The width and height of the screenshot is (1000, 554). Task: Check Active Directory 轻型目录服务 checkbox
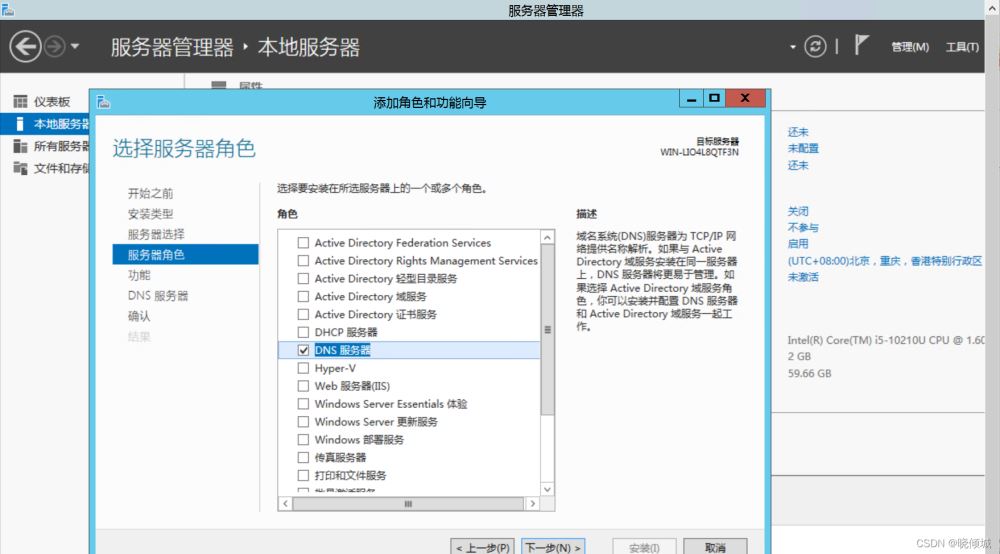coord(303,279)
